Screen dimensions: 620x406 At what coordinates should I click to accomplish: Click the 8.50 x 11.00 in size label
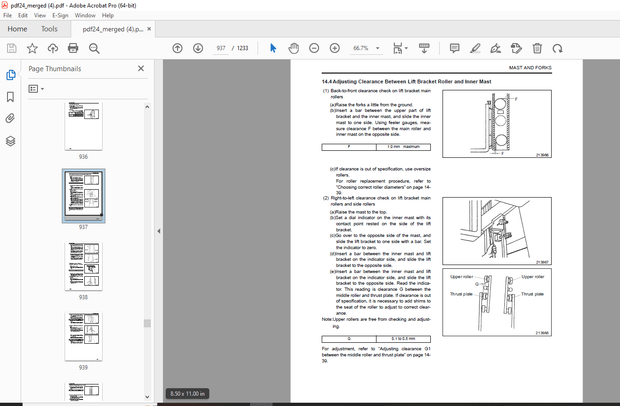[x=187, y=394]
